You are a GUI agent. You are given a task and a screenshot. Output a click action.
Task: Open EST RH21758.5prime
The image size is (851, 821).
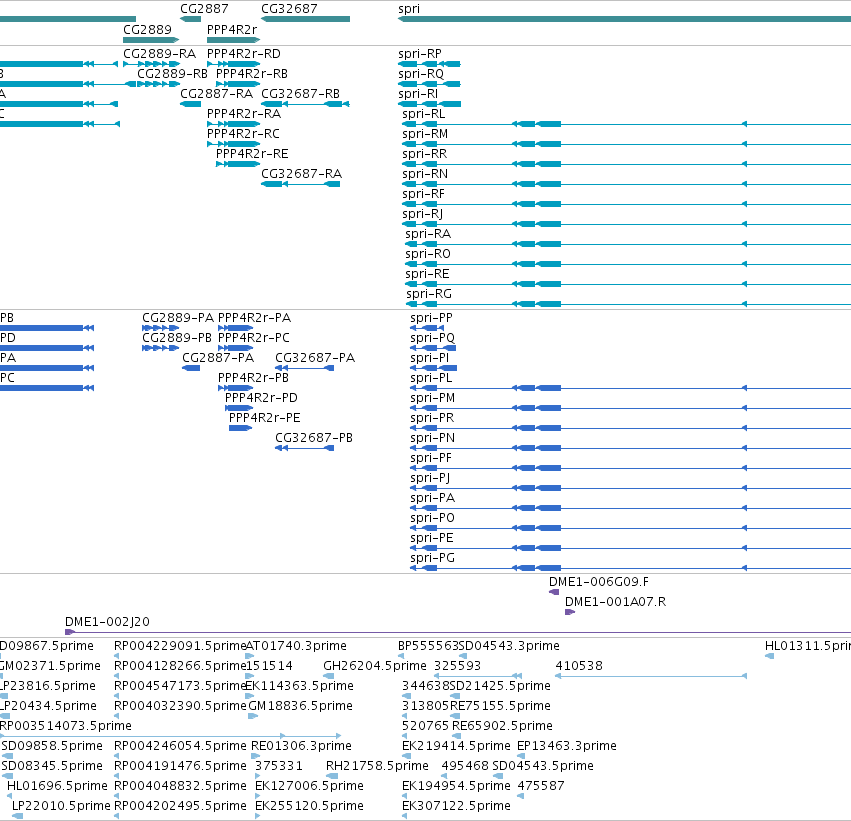click(377, 767)
